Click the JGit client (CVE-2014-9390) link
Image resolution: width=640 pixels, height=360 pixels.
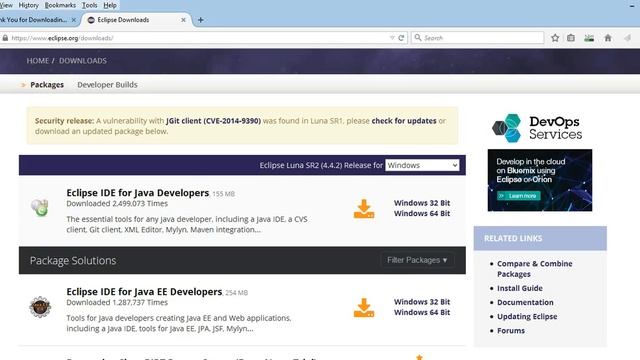click(213, 121)
